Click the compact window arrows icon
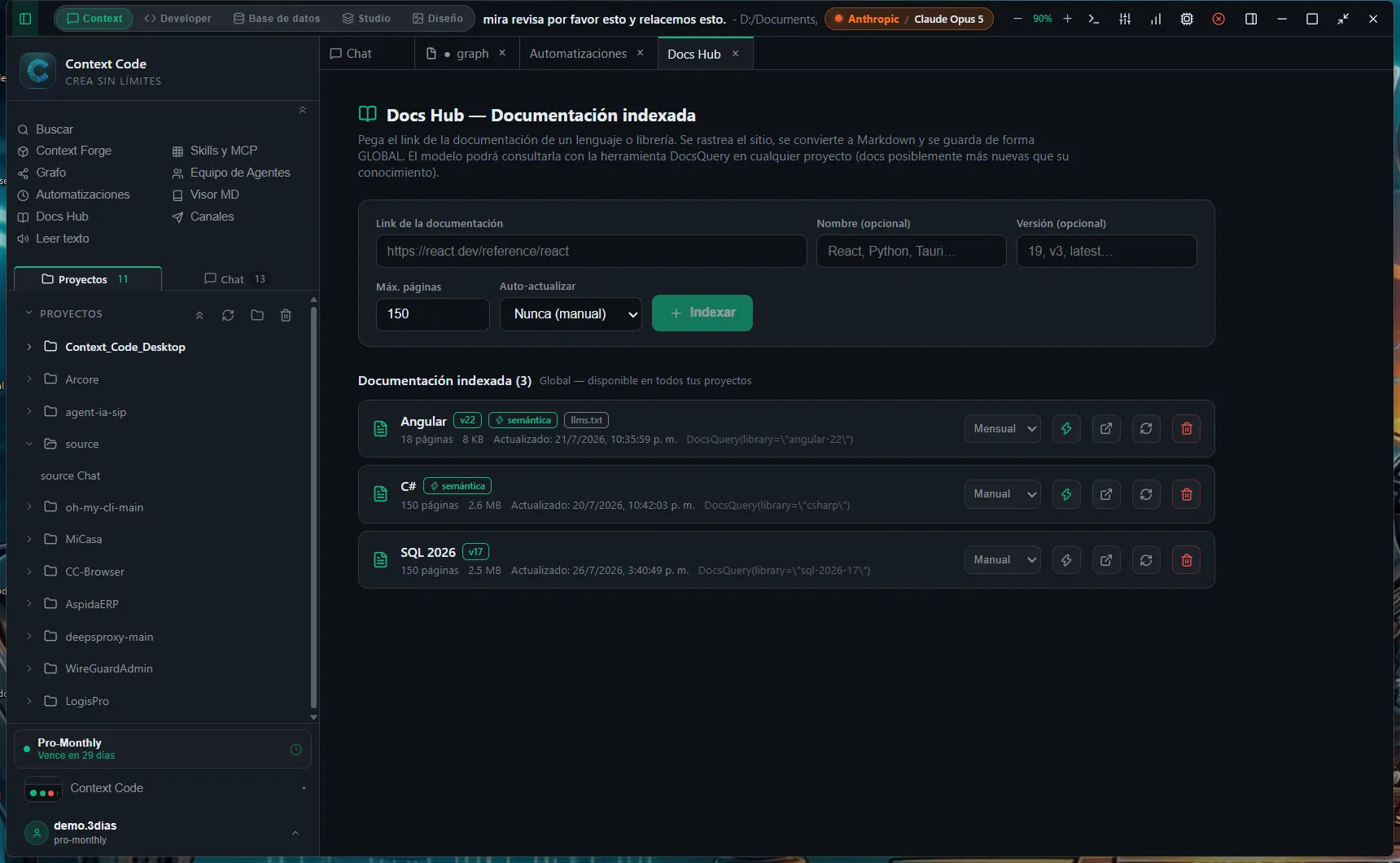The width and height of the screenshot is (1400, 863). coord(1343,19)
